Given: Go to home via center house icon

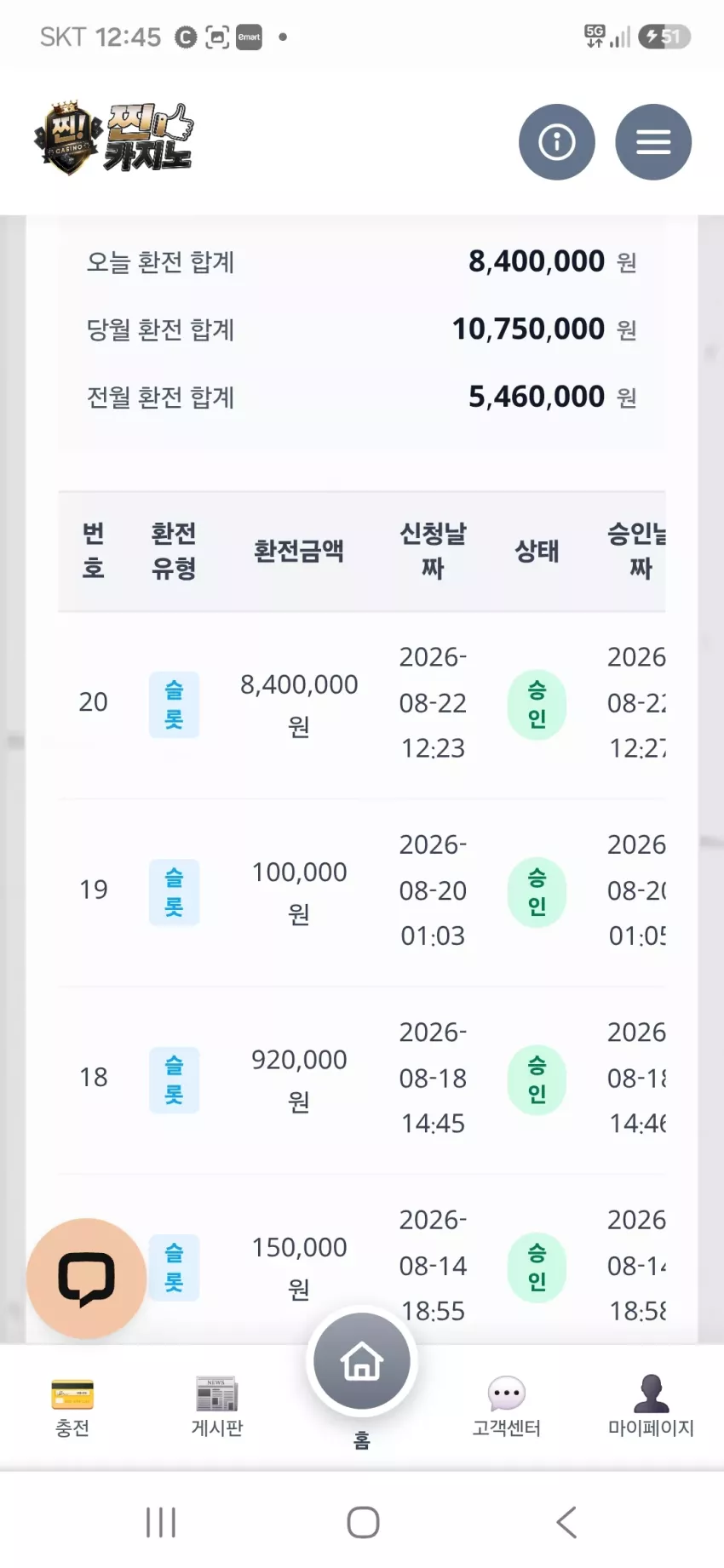Looking at the screenshot, I should tap(362, 1361).
